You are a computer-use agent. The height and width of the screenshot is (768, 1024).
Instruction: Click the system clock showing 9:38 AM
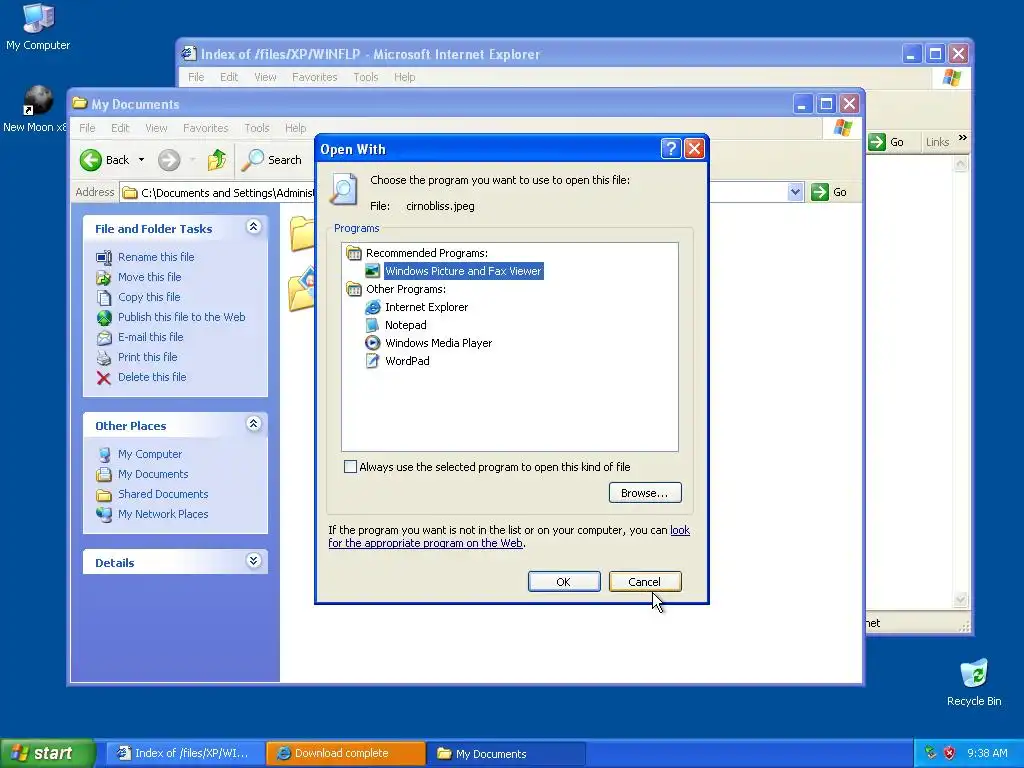click(x=987, y=753)
